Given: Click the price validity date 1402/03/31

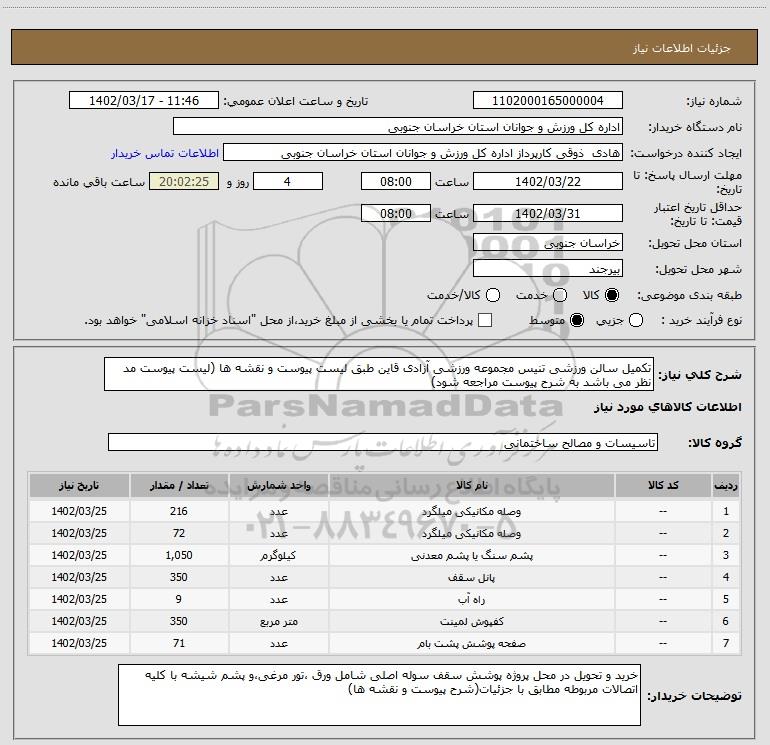Looking at the screenshot, I should pos(548,213).
